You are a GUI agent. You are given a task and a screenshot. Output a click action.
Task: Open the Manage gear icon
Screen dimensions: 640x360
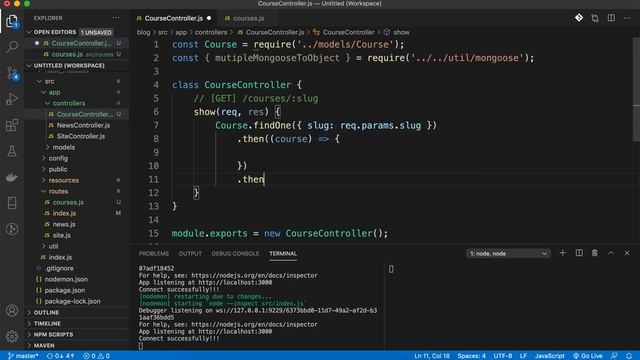click(x=12, y=336)
